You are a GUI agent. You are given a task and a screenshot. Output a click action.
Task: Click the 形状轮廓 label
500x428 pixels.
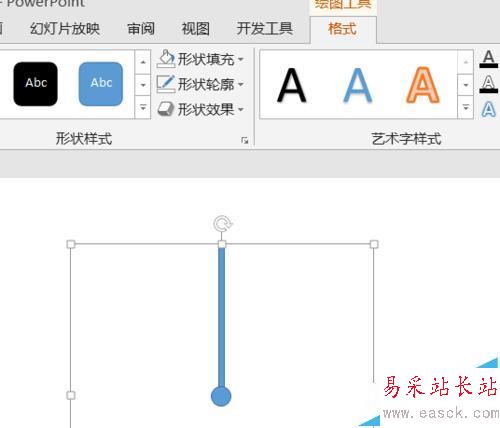pos(206,84)
